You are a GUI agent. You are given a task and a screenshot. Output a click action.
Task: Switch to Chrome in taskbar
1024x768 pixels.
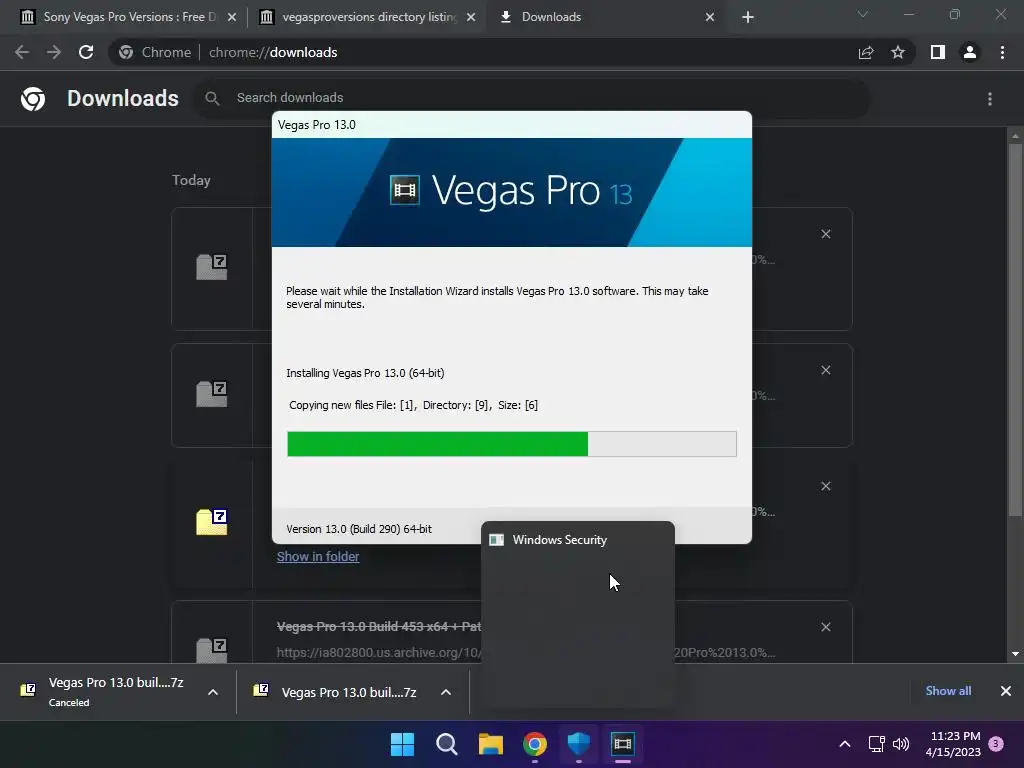click(x=535, y=744)
